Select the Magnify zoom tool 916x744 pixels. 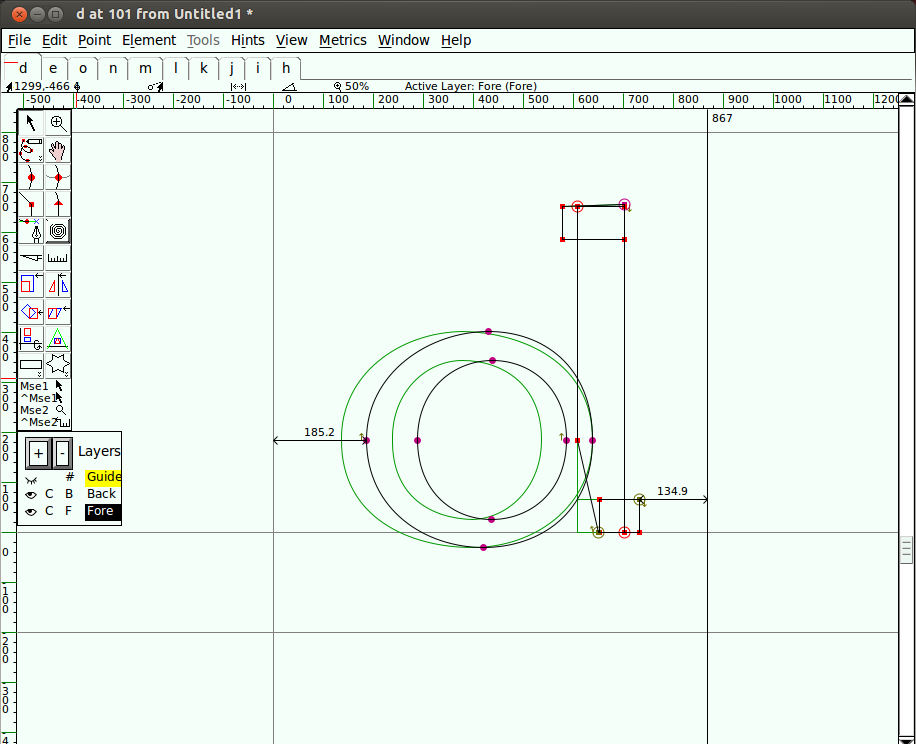pyautogui.click(x=58, y=124)
